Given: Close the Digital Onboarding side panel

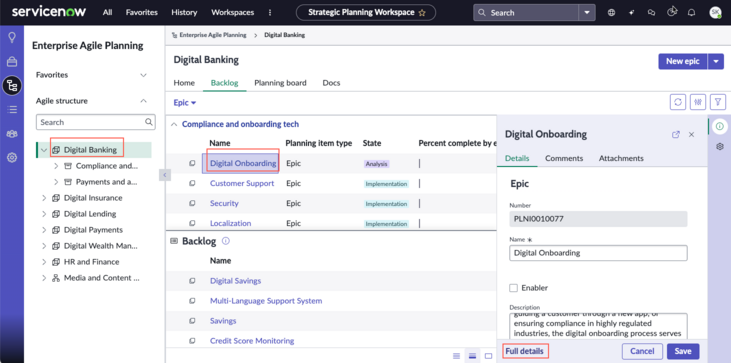Looking at the screenshot, I should 691,134.
